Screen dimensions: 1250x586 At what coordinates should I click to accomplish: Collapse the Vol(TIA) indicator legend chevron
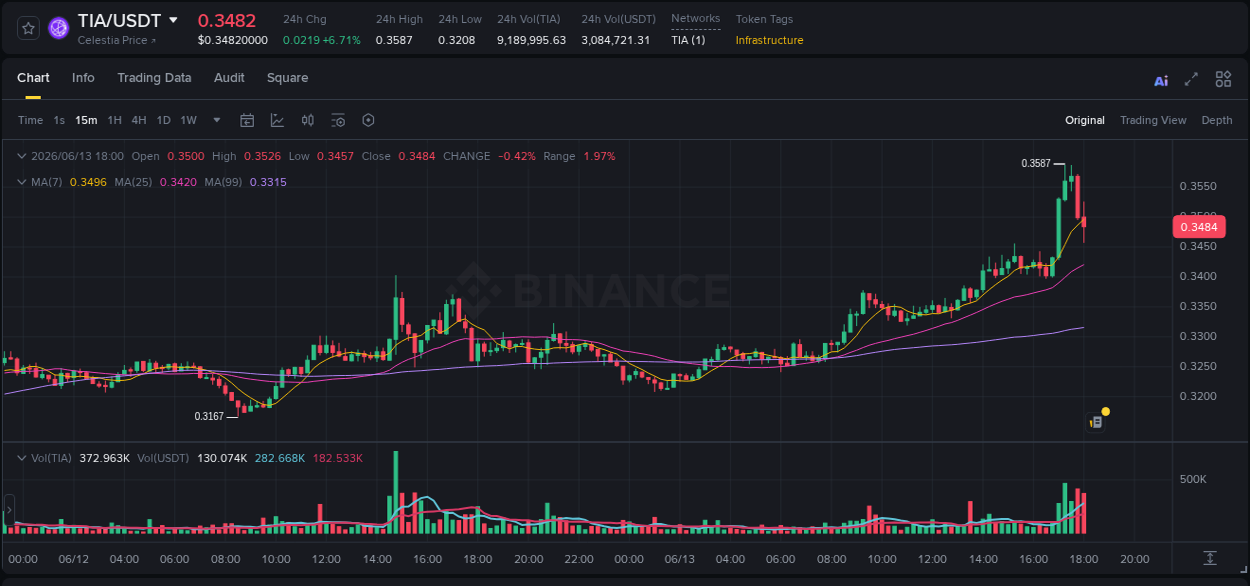click(22, 458)
